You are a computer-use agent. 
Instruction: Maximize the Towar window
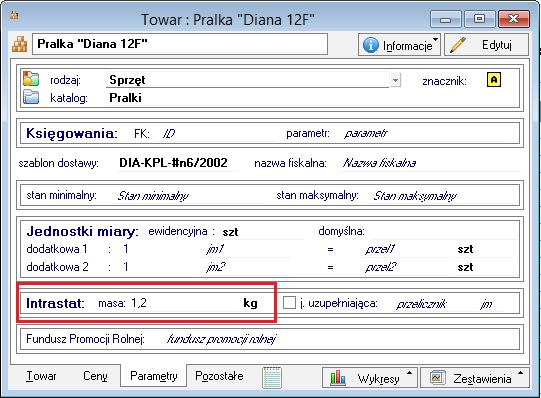pos(479,19)
